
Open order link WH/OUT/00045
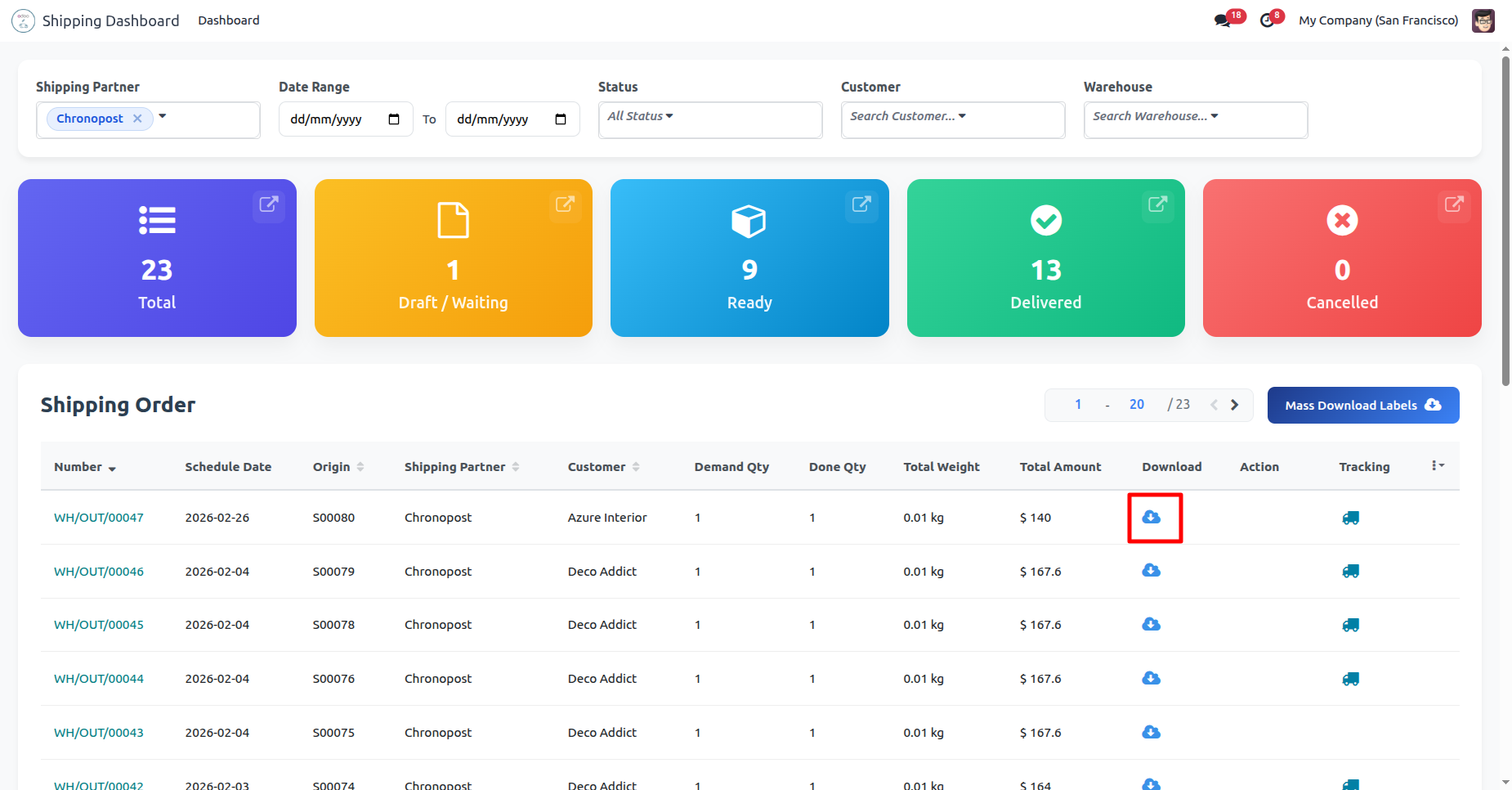[x=99, y=625]
